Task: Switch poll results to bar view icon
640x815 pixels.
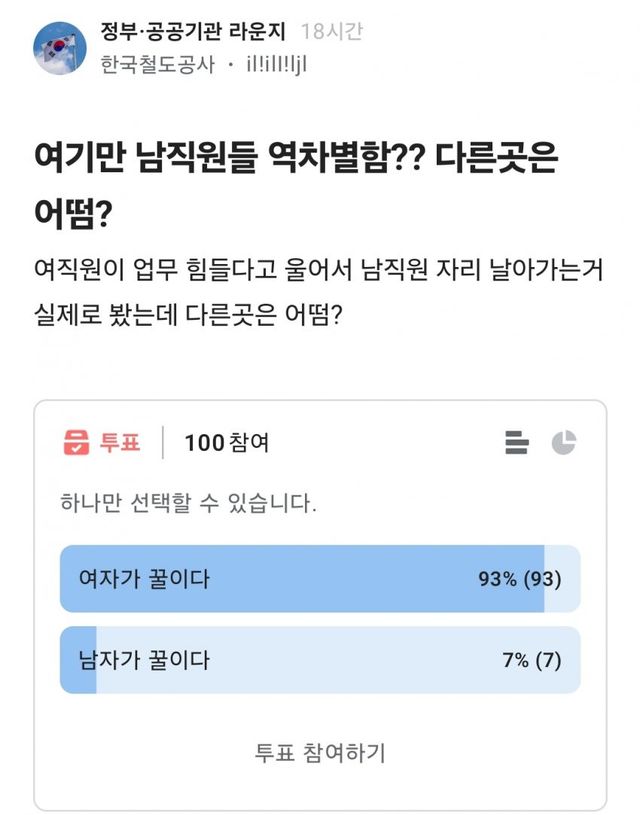Action: tap(517, 442)
